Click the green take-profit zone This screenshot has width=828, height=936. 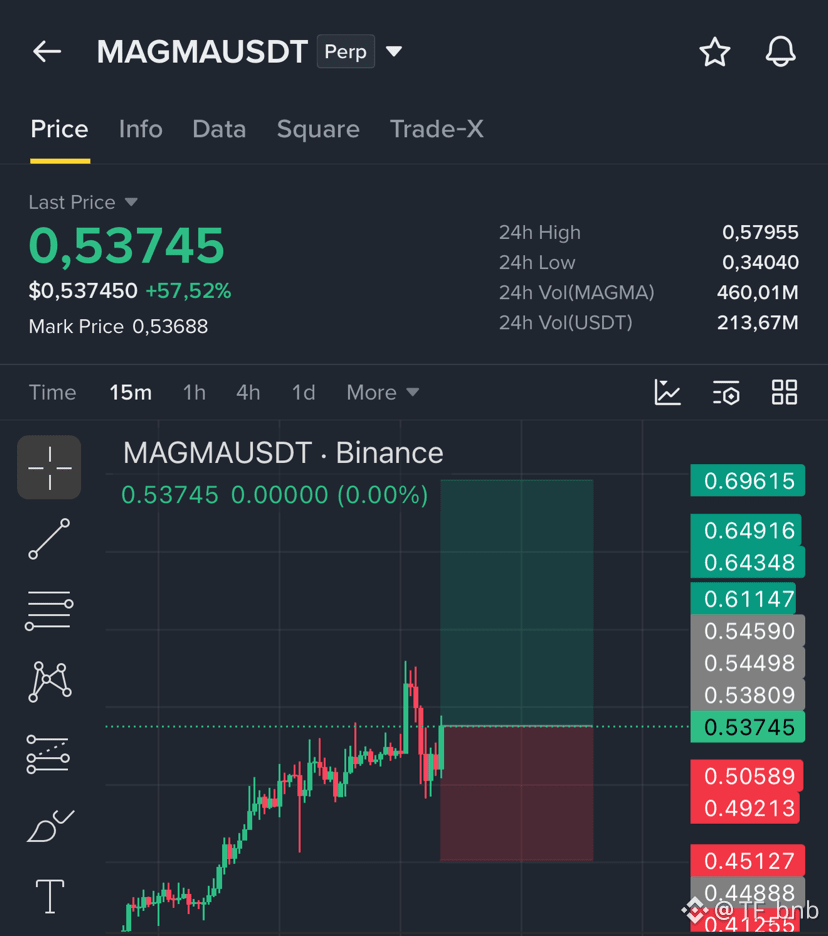pyautogui.click(x=516, y=603)
